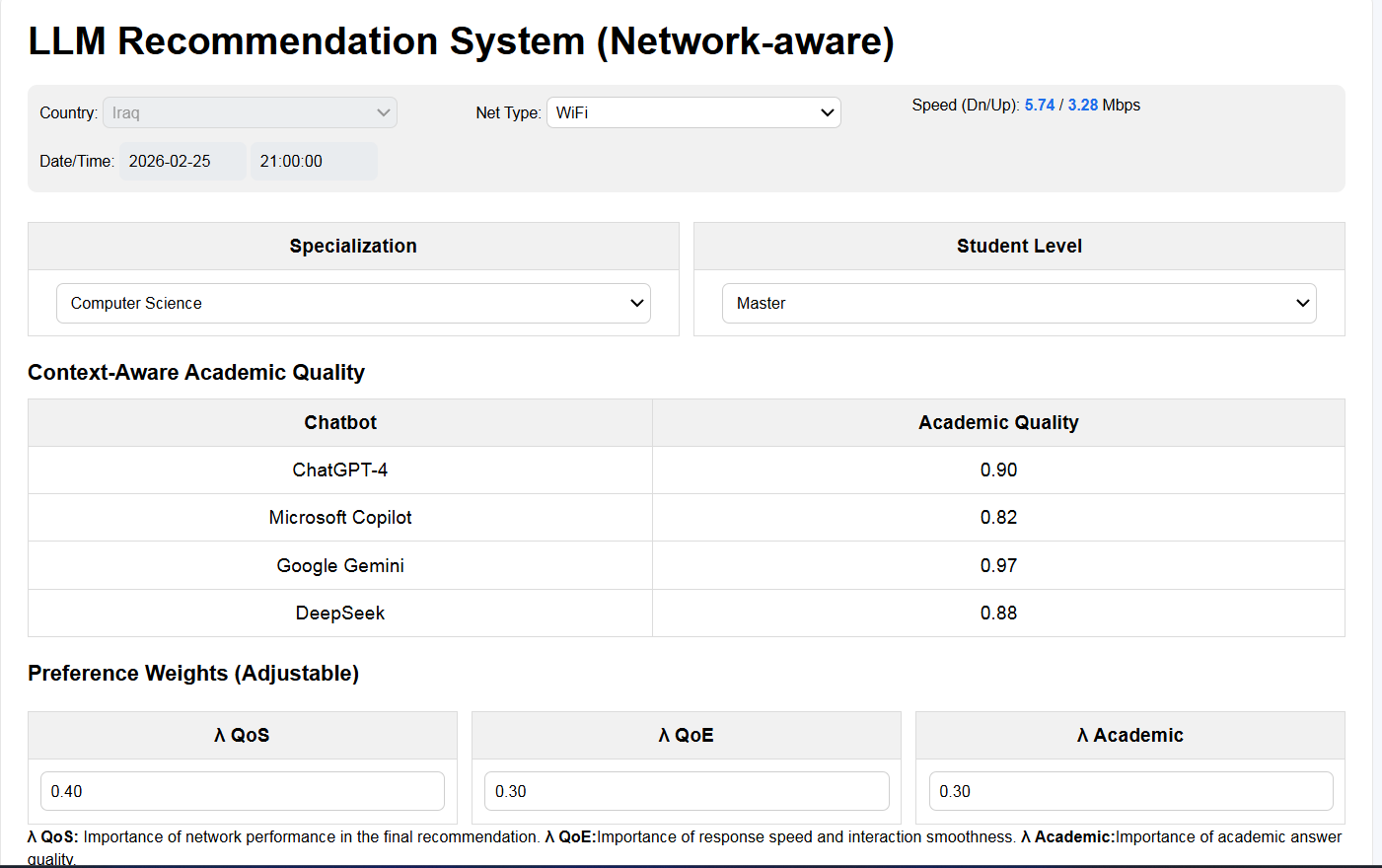Viewport: 1382px width, 868px height.
Task: Select the ChatGPT-4 chatbot cell
Action: click(x=340, y=470)
